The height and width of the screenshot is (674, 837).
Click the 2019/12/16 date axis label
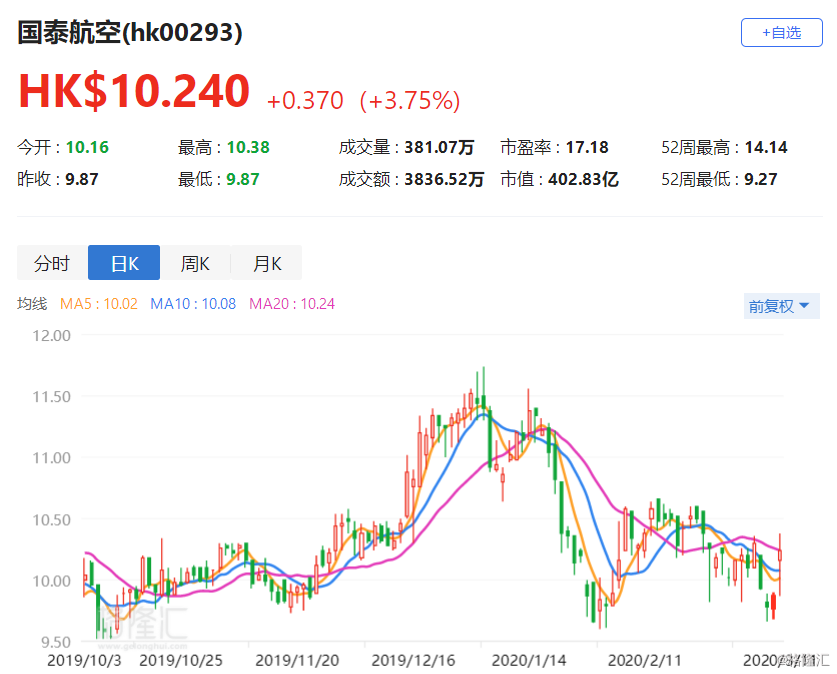pyautogui.click(x=413, y=661)
